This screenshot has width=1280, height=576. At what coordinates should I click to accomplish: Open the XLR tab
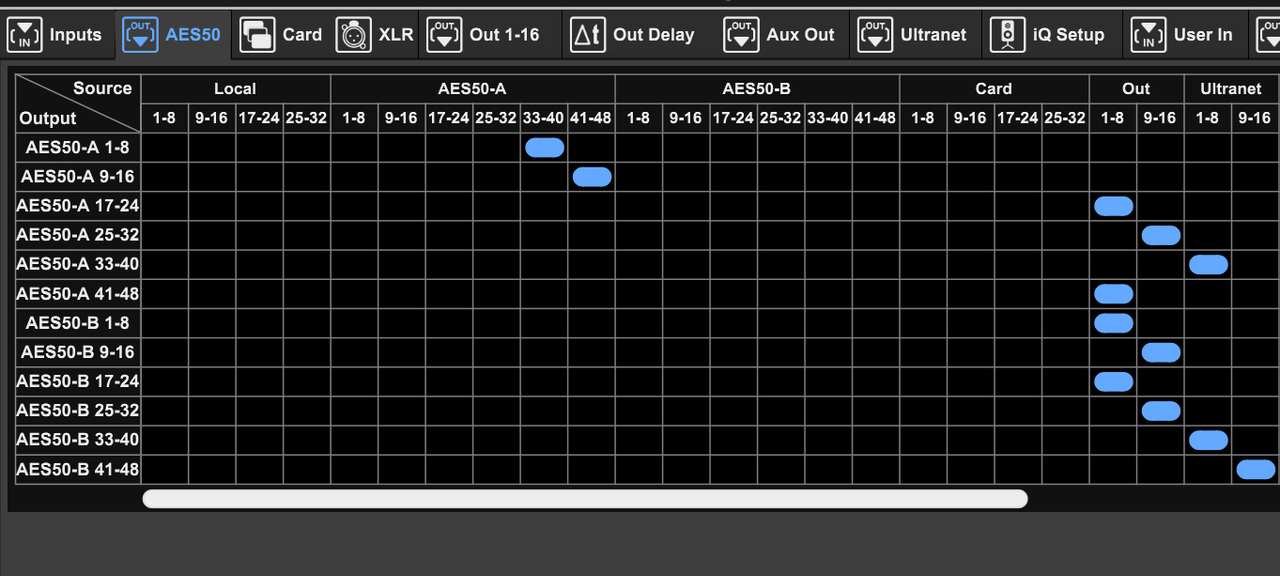pyautogui.click(x=375, y=35)
